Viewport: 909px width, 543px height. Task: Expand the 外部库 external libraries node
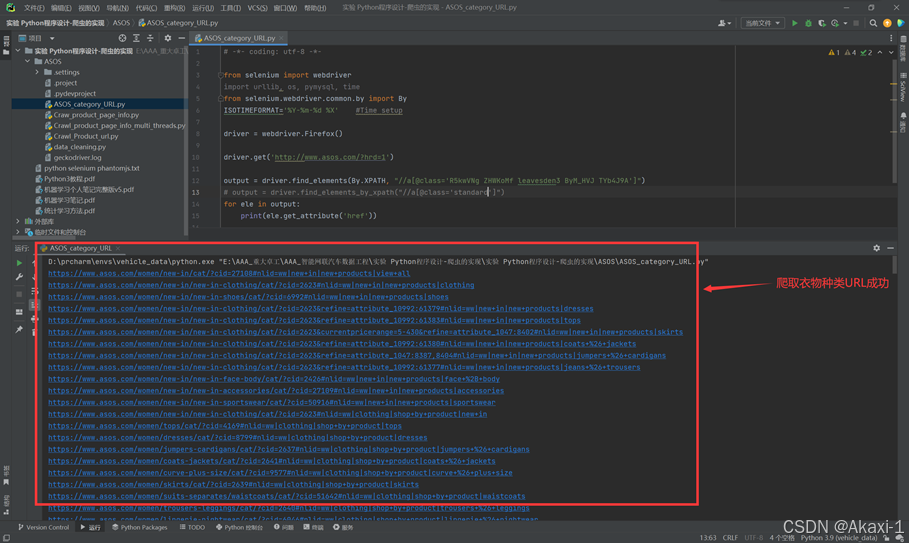[17, 221]
